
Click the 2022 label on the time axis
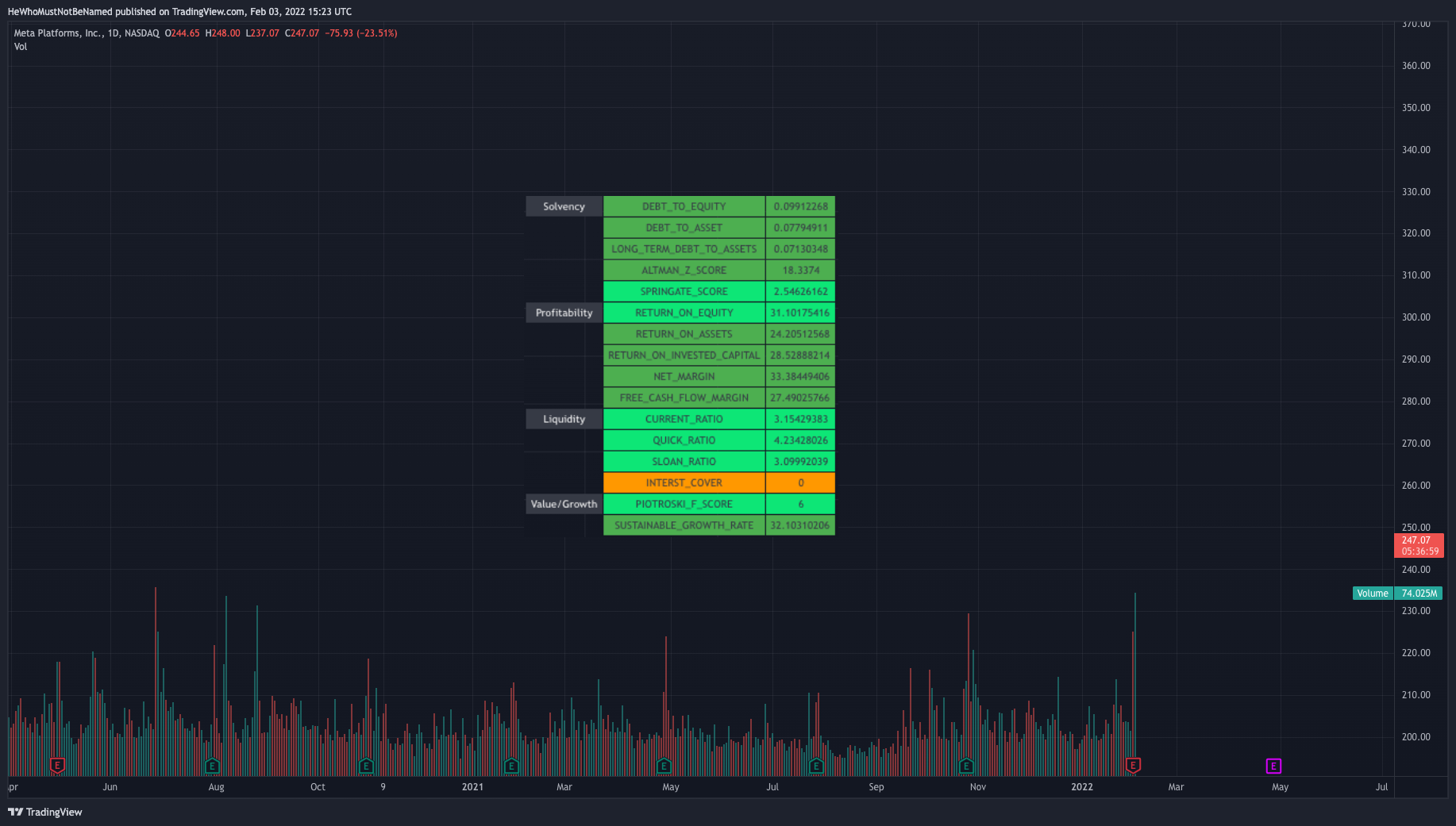pos(1082,787)
